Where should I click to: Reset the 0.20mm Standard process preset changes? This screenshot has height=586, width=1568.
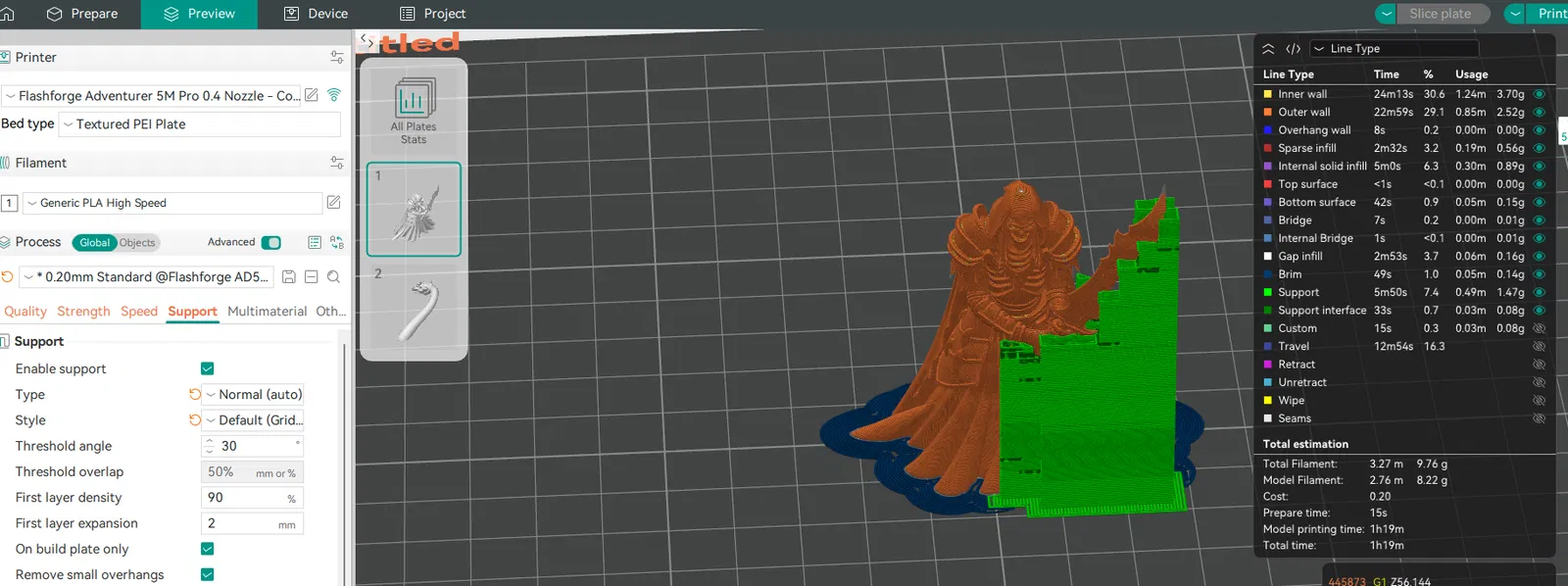coord(7,277)
